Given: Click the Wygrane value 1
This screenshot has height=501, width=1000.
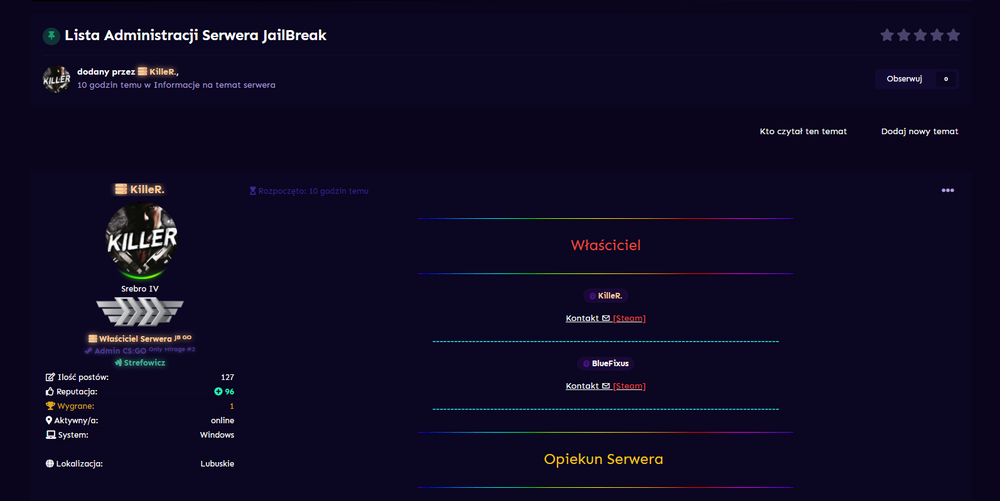Looking at the screenshot, I should coord(232,406).
